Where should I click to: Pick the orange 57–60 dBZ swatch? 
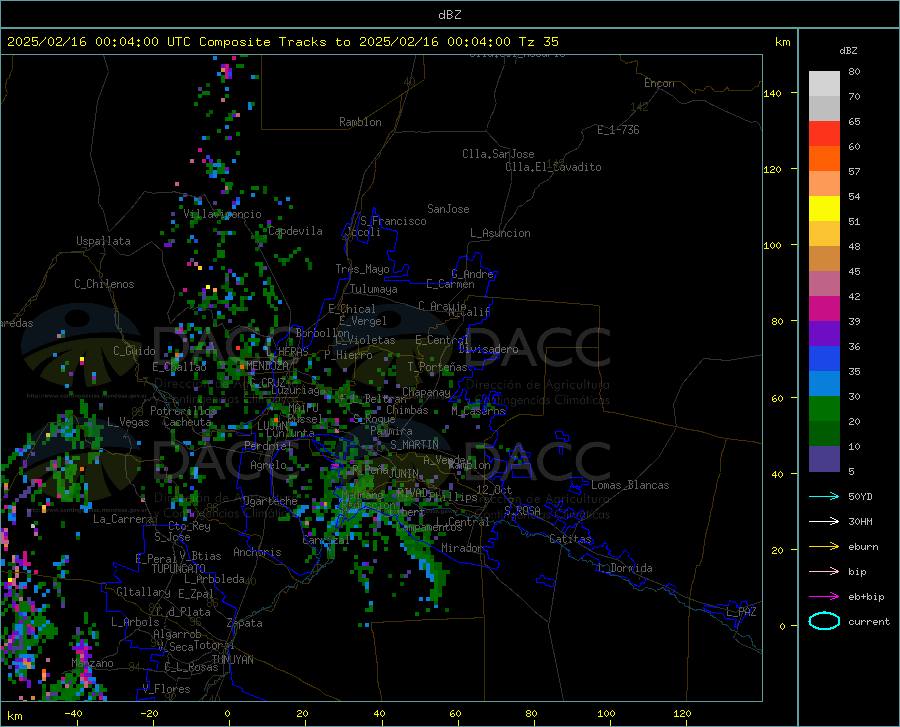824,159
